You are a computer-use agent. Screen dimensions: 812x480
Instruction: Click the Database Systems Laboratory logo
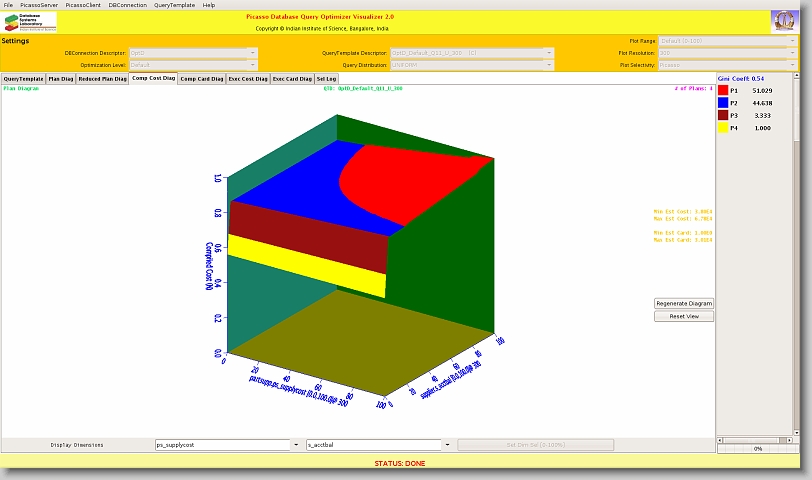tap(30, 21)
